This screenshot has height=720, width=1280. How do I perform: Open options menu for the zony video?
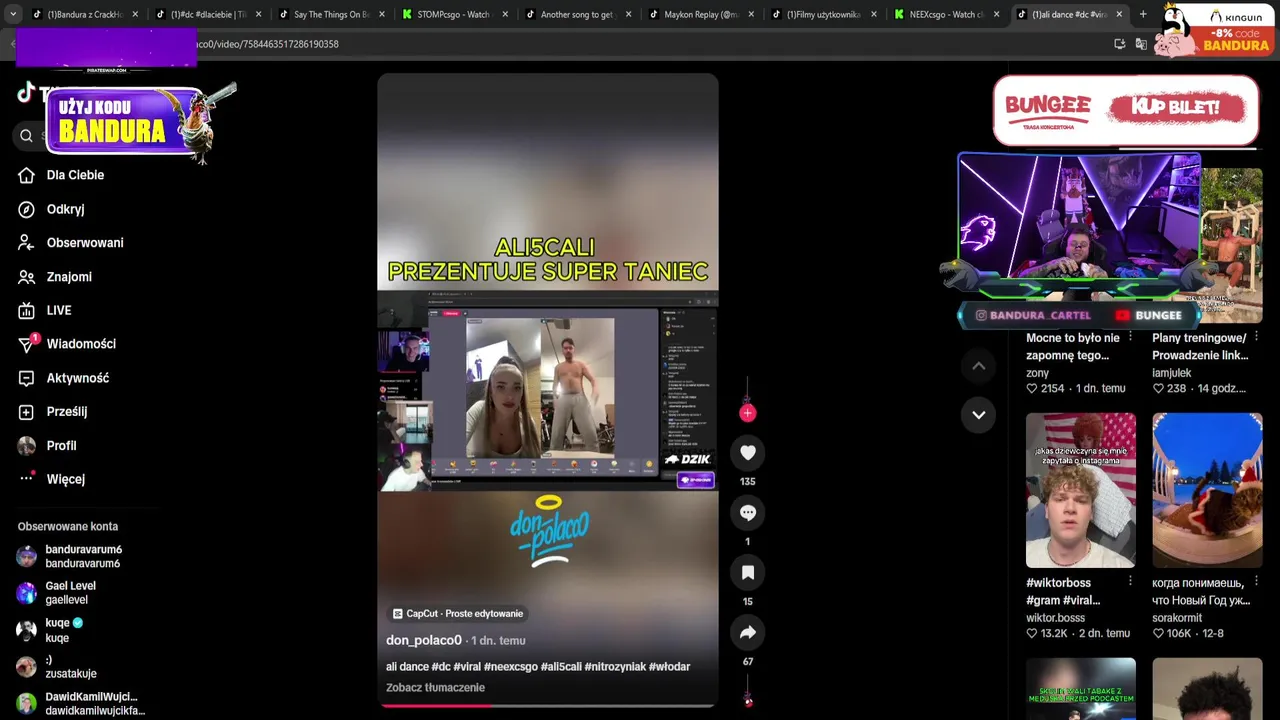(1131, 337)
